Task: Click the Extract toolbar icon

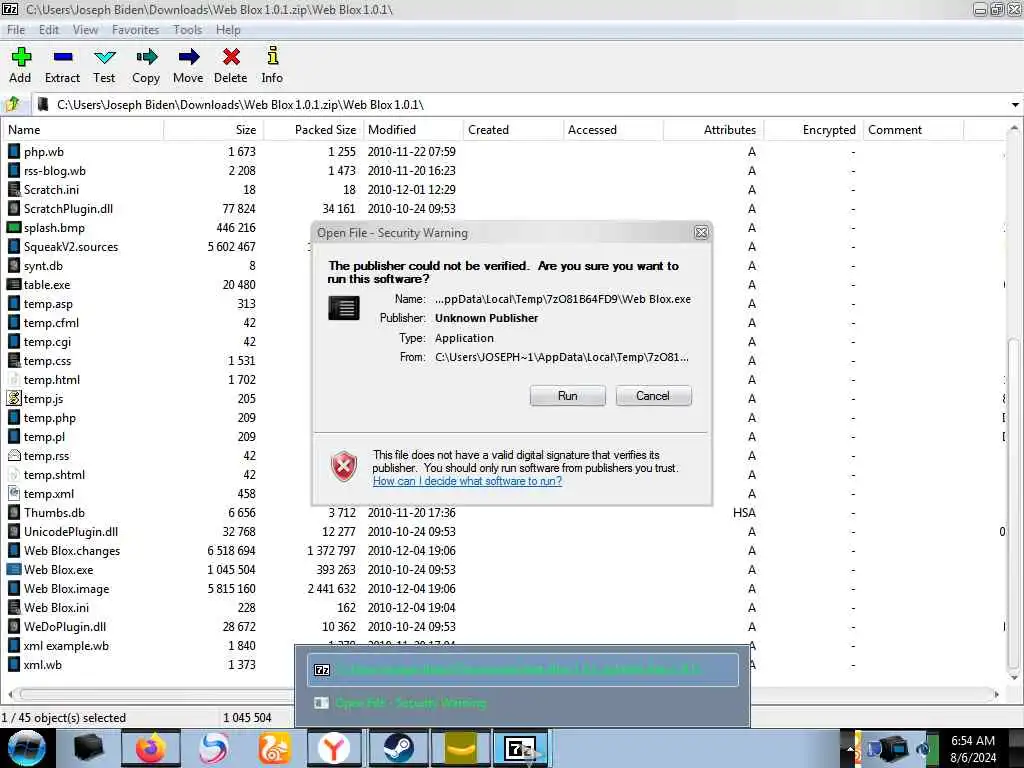Action: pyautogui.click(x=63, y=57)
